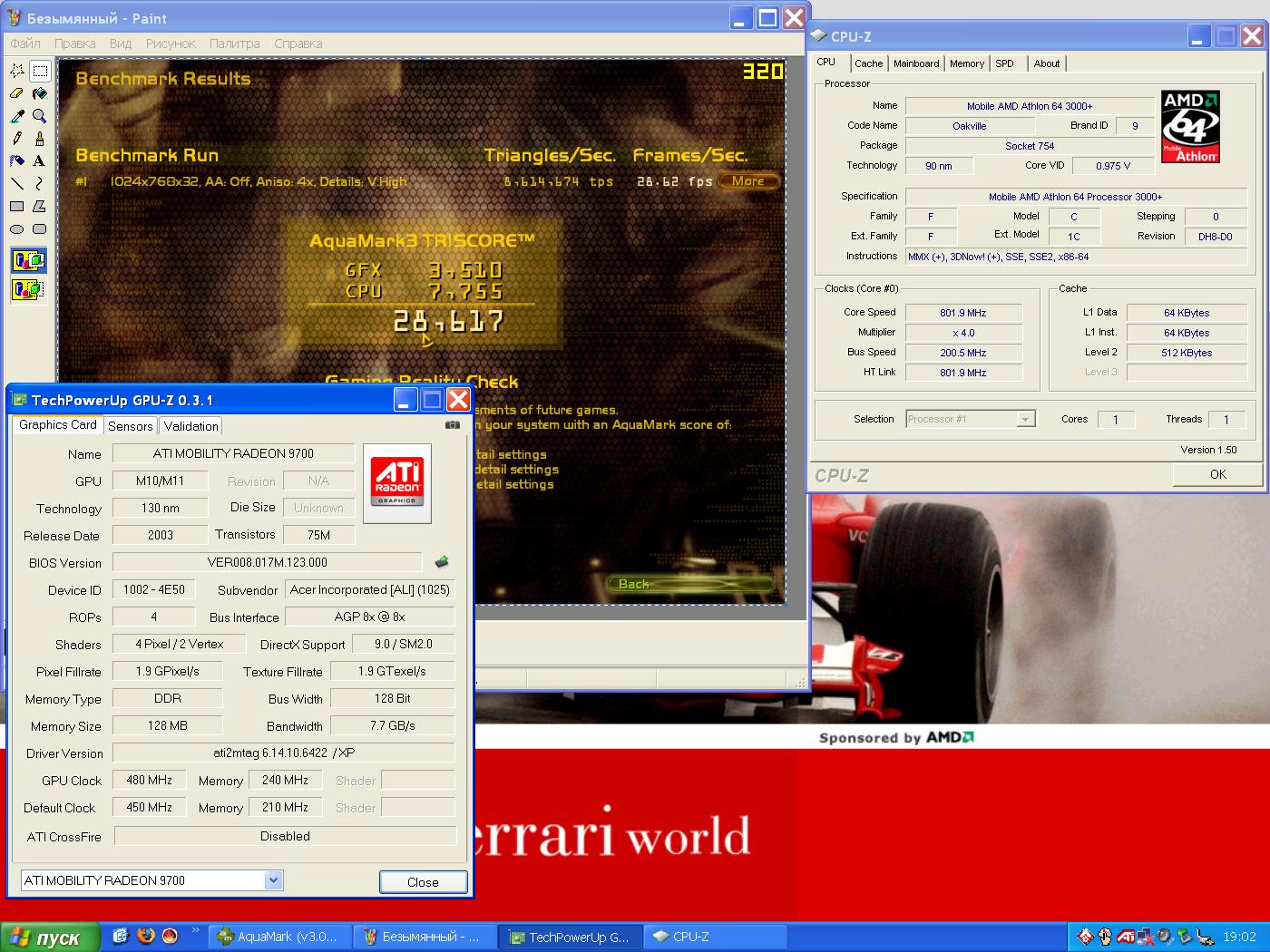Click the taskbar clock showing 19:02
The height and width of the screenshot is (952, 1270).
pos(1239,937)
